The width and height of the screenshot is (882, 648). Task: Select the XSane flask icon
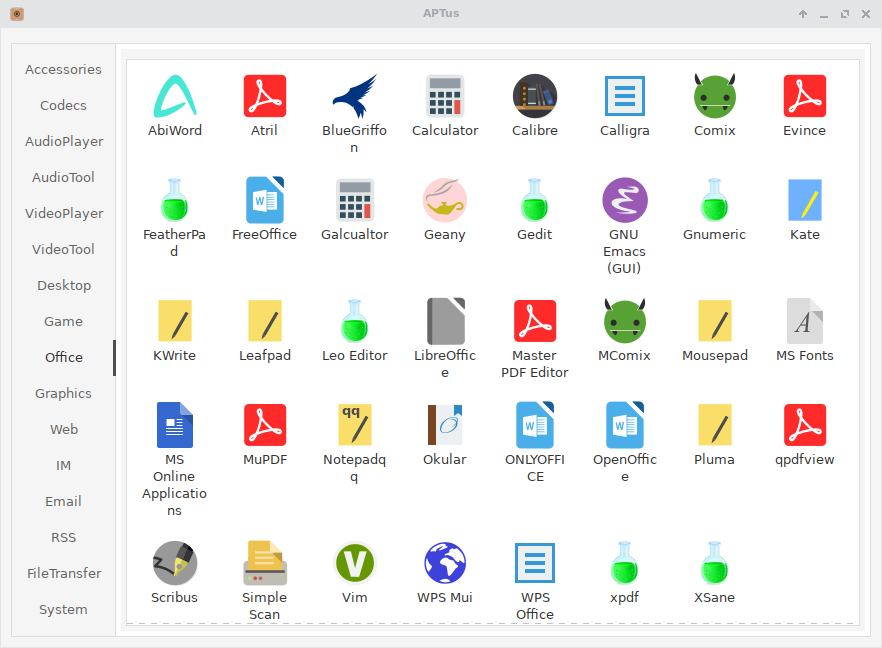[x=714, y=563]
